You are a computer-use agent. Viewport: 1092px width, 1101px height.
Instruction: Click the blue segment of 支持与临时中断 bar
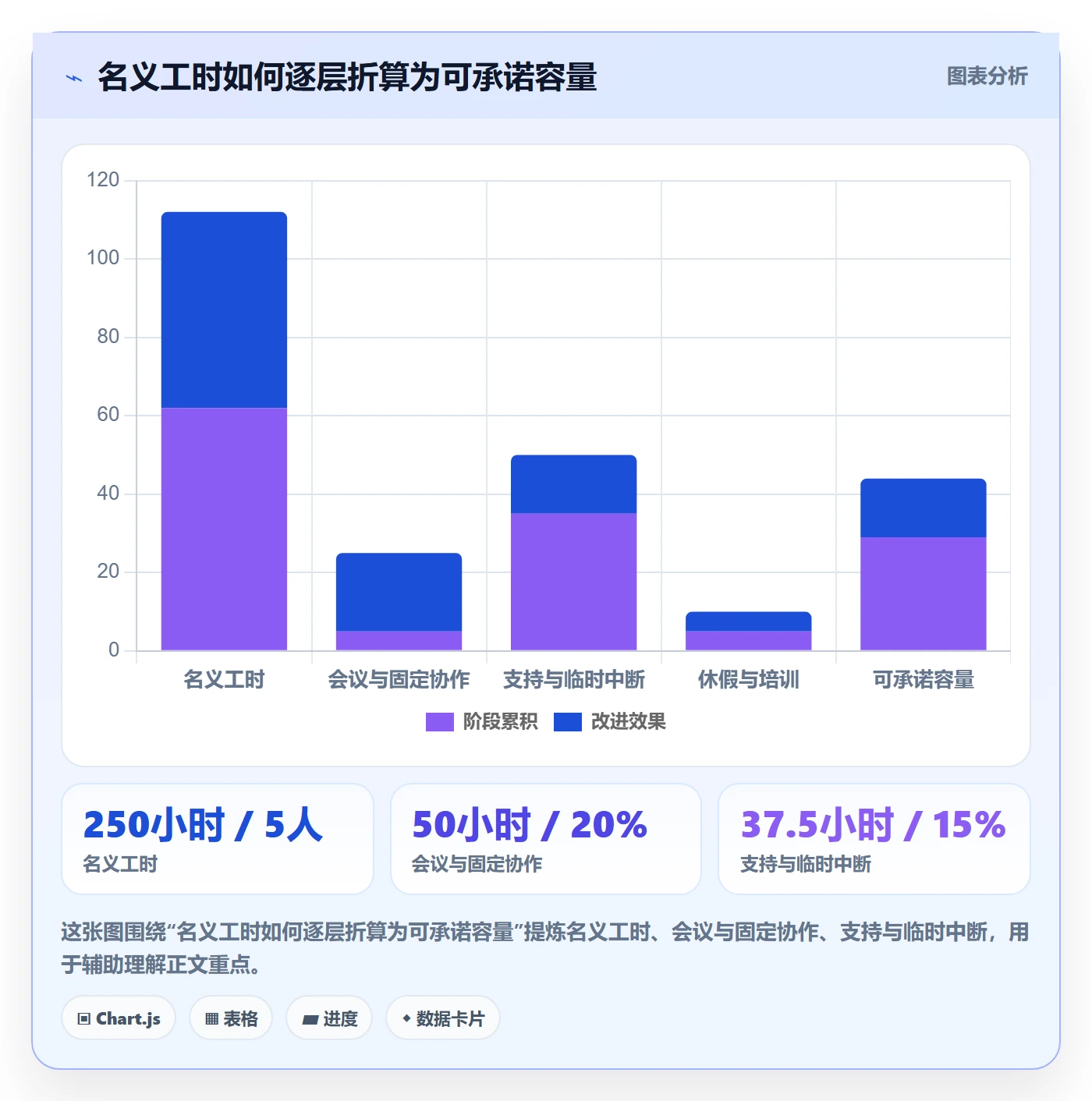coord(573,484)
